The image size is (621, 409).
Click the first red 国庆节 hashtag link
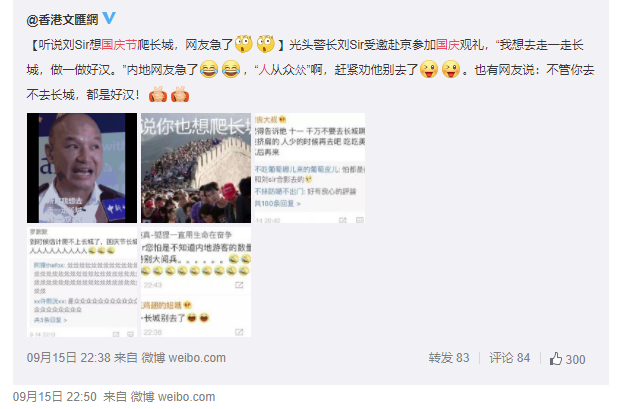tap(119, 45)
